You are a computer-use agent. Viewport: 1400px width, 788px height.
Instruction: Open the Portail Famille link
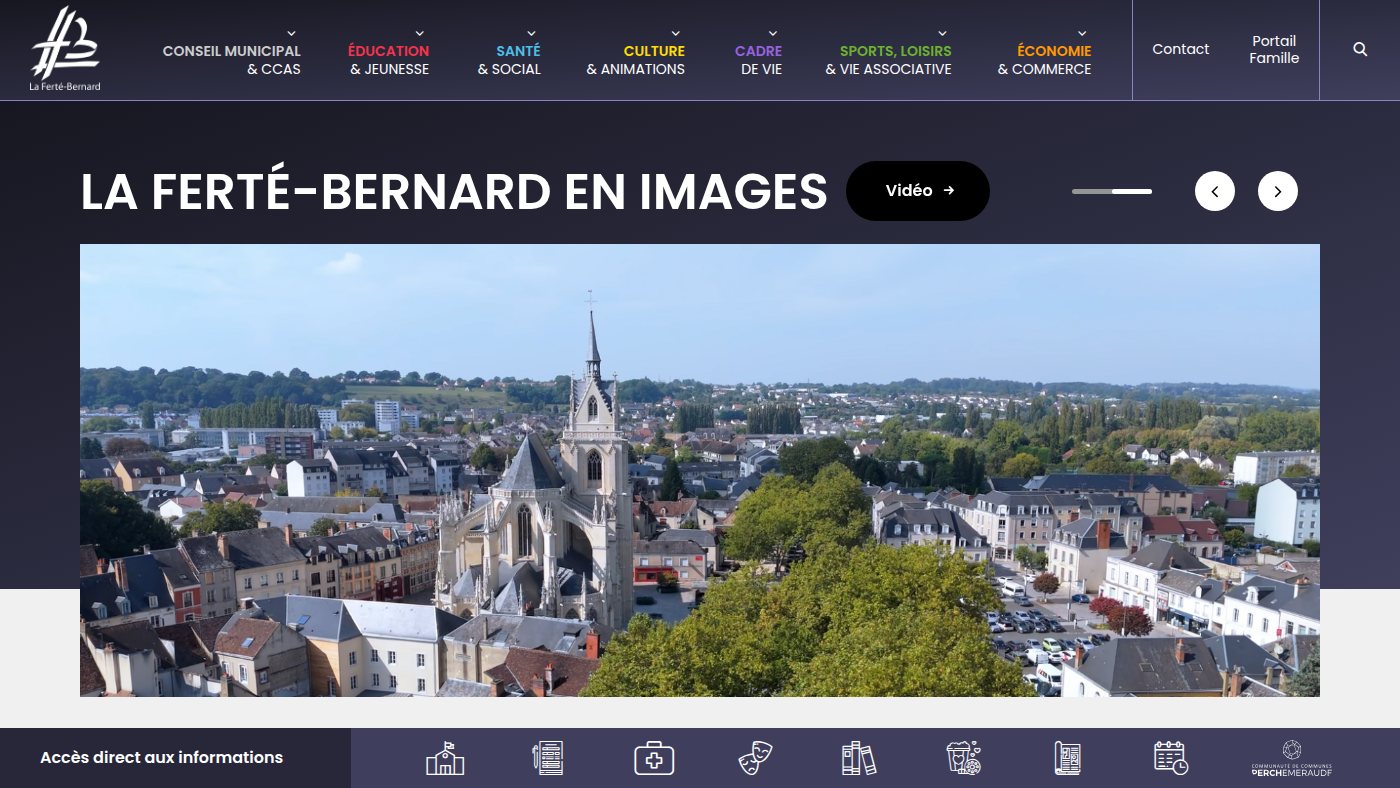pyautogui.click(x=1274, y=49)
